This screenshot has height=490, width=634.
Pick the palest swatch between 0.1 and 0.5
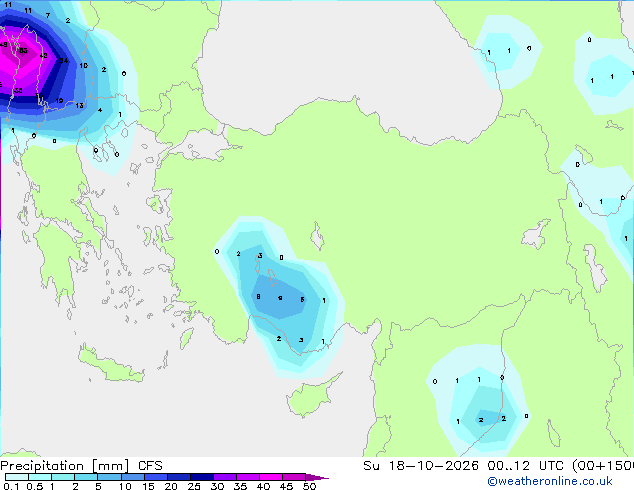(17, 477)
